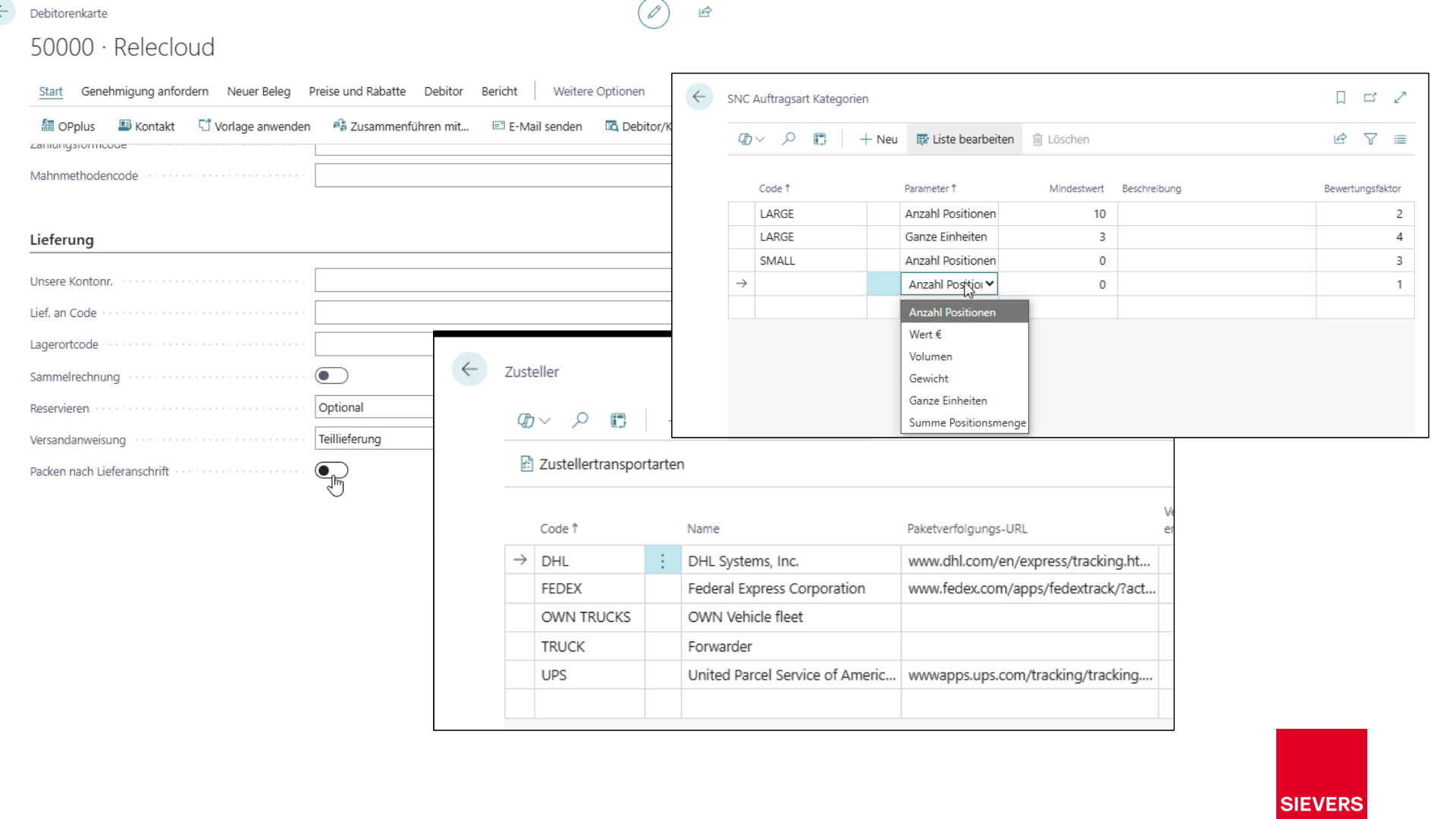Select FEDEX row in Zusteller list
This screenshot has width=1456, height=819.
click(x=831, y=588)
